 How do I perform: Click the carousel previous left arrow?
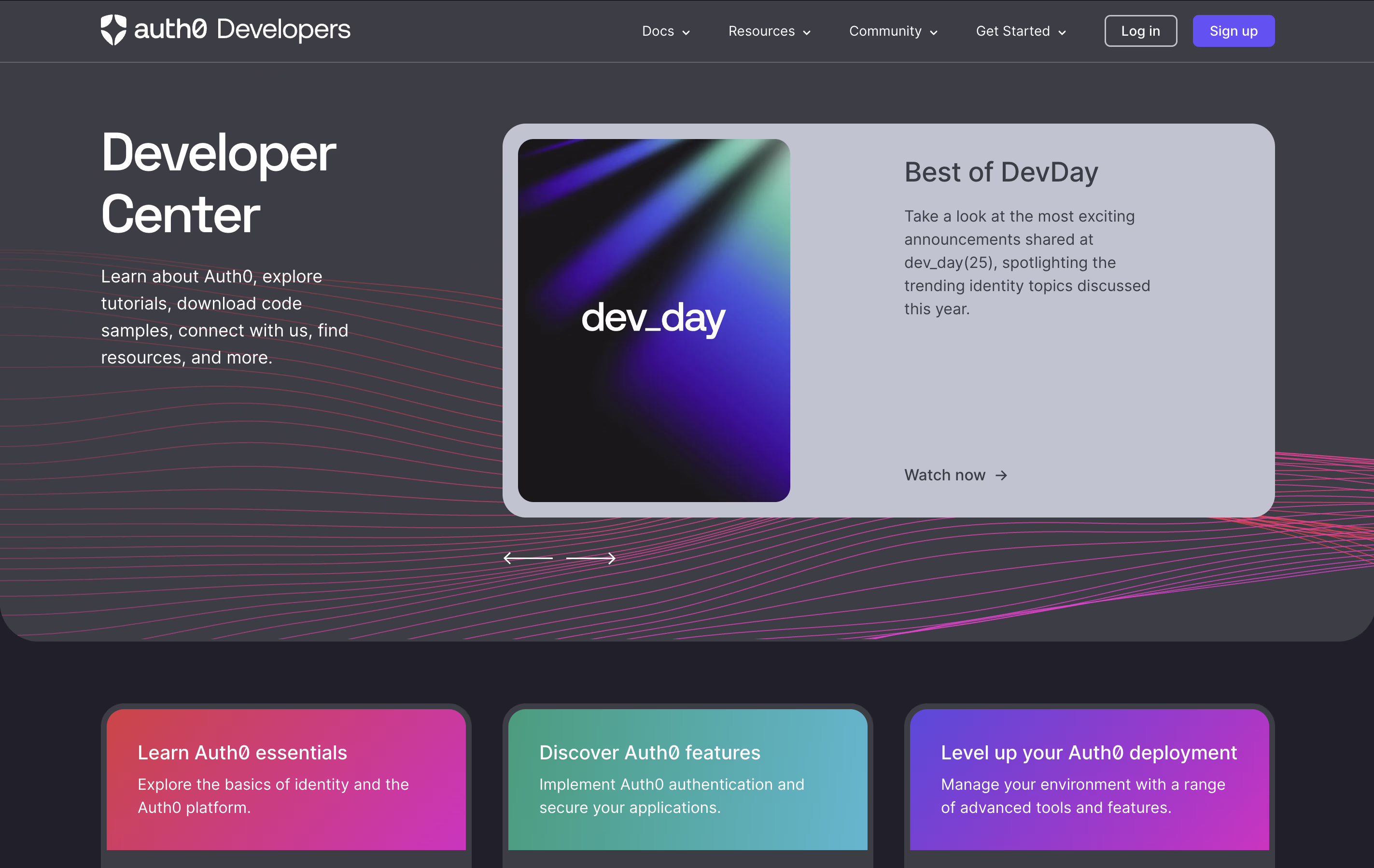click(x=528, y=558)
